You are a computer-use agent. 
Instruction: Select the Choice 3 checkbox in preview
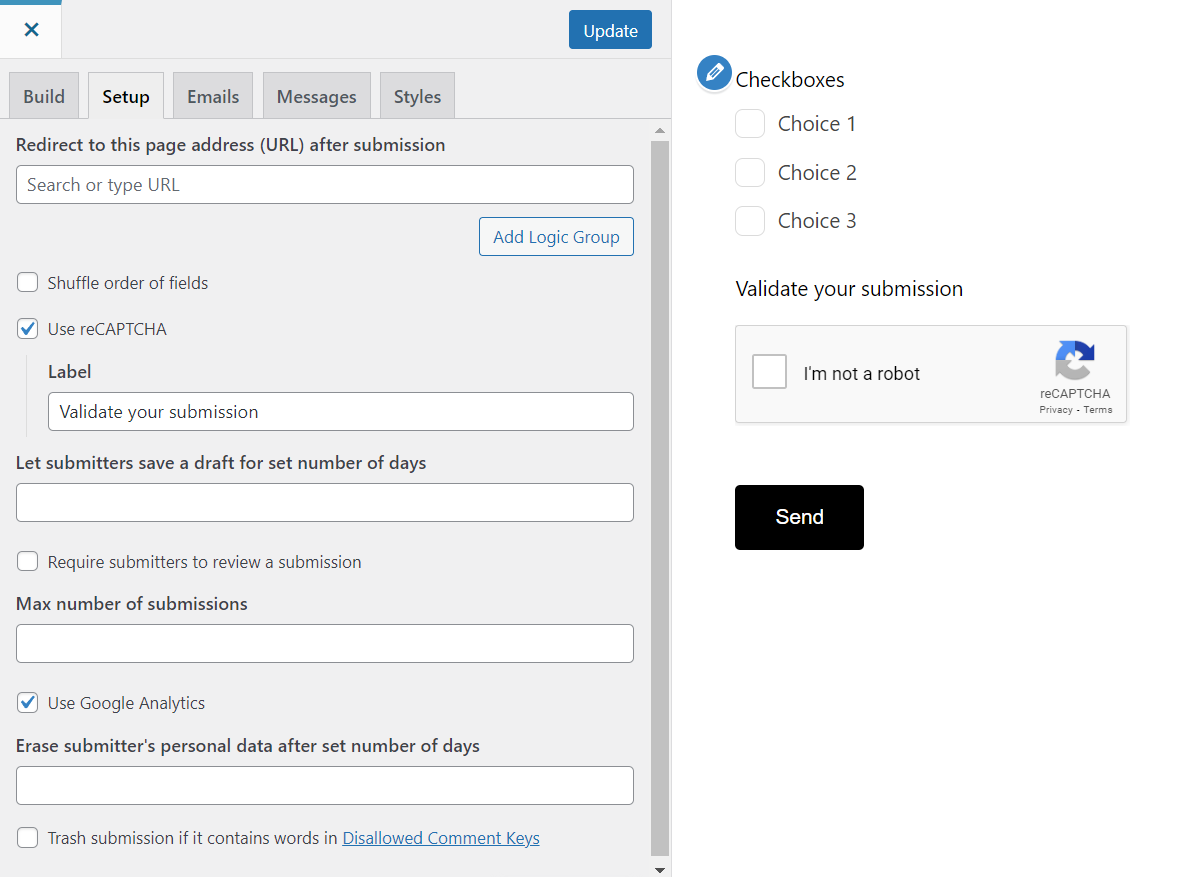pyautogui.click(x=750, y=221)
